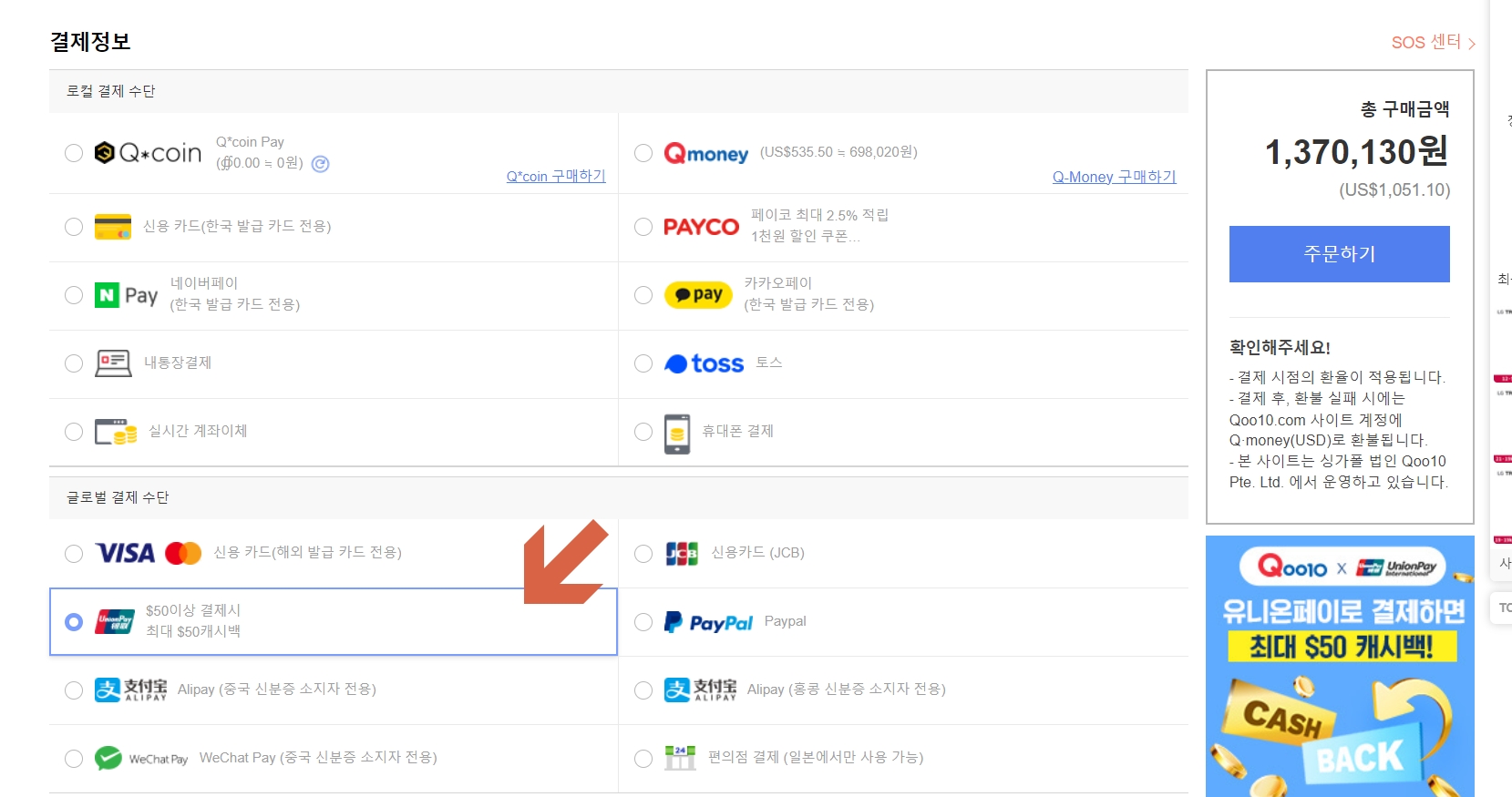Click the Naver Pay logo
Viewport: 1512px width, 797px height.
(126, 295)
